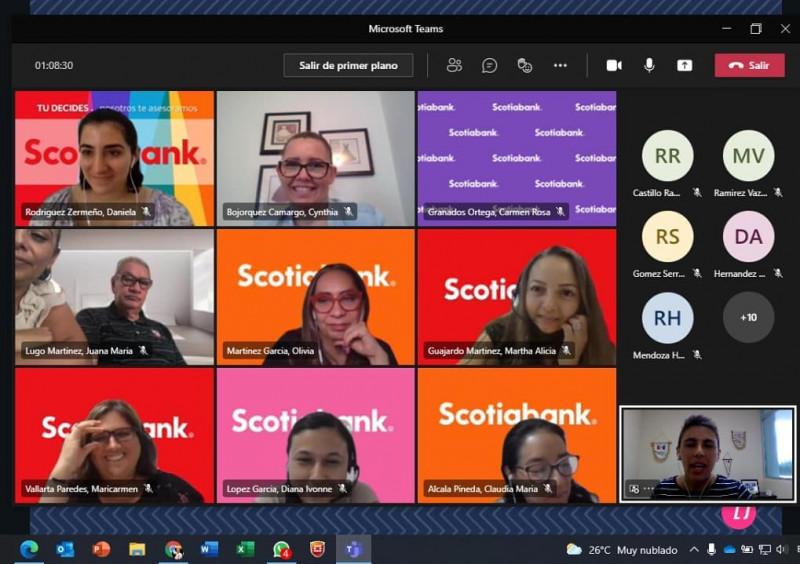Open the More actions ellipsis menu
This screenshot has width=800, height=564.
(x=560, y=65)
